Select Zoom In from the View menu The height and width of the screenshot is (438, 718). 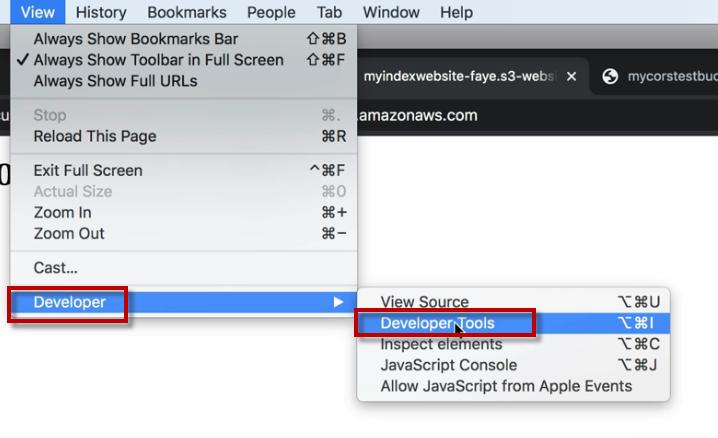[62, 212]
